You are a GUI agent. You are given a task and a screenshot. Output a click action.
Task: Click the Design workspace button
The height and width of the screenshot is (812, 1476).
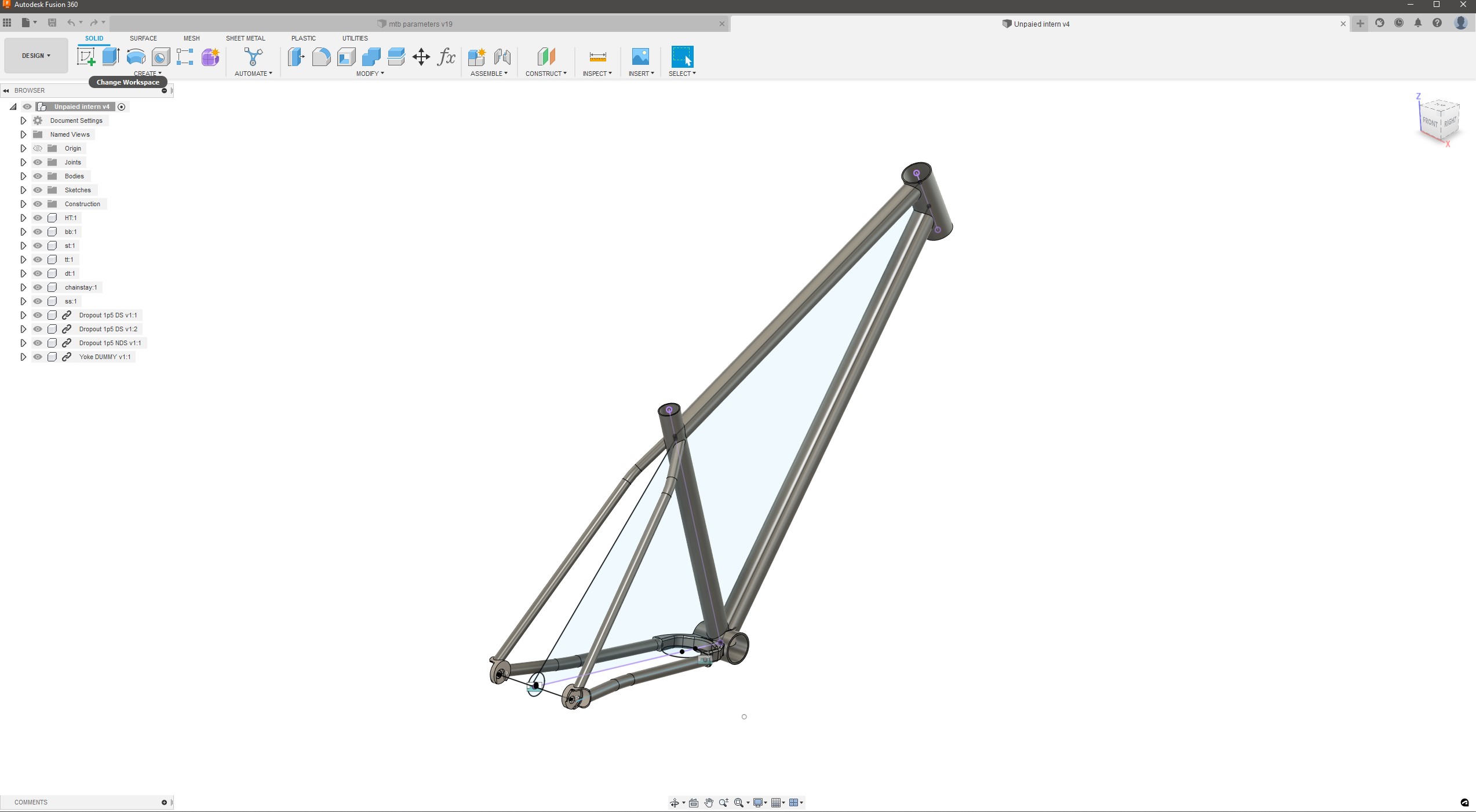35,56
